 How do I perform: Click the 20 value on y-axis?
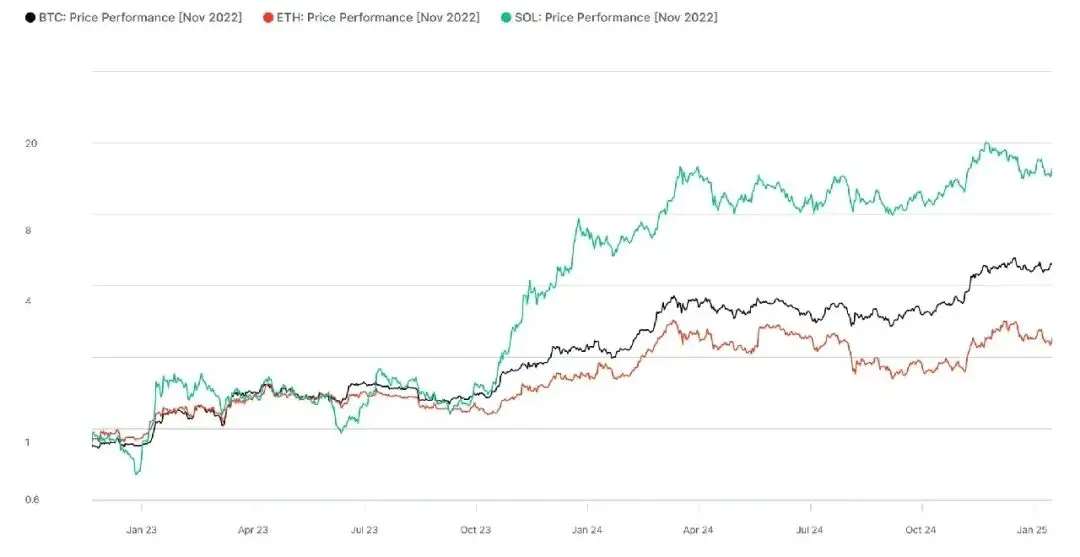[x=31, y=144]
